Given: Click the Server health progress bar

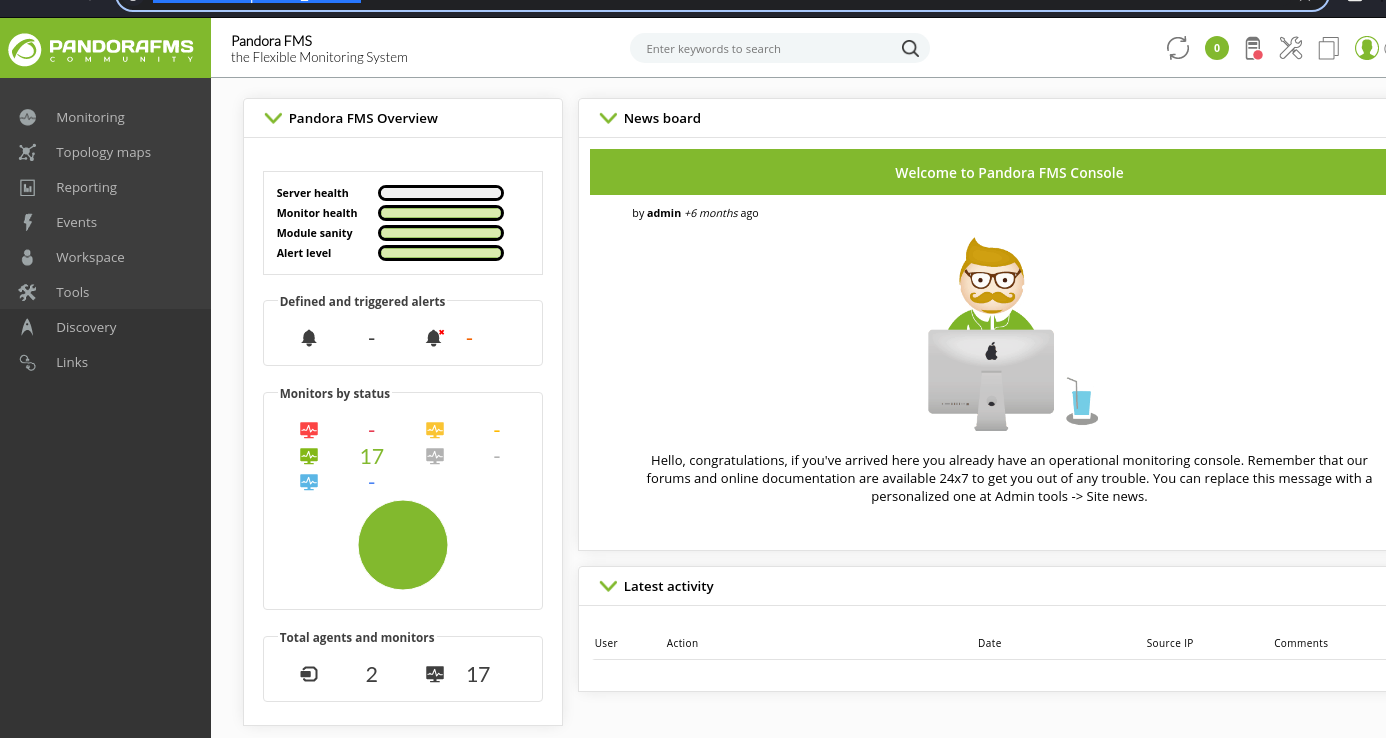Looking at the screenshot, I should [441, 193].
